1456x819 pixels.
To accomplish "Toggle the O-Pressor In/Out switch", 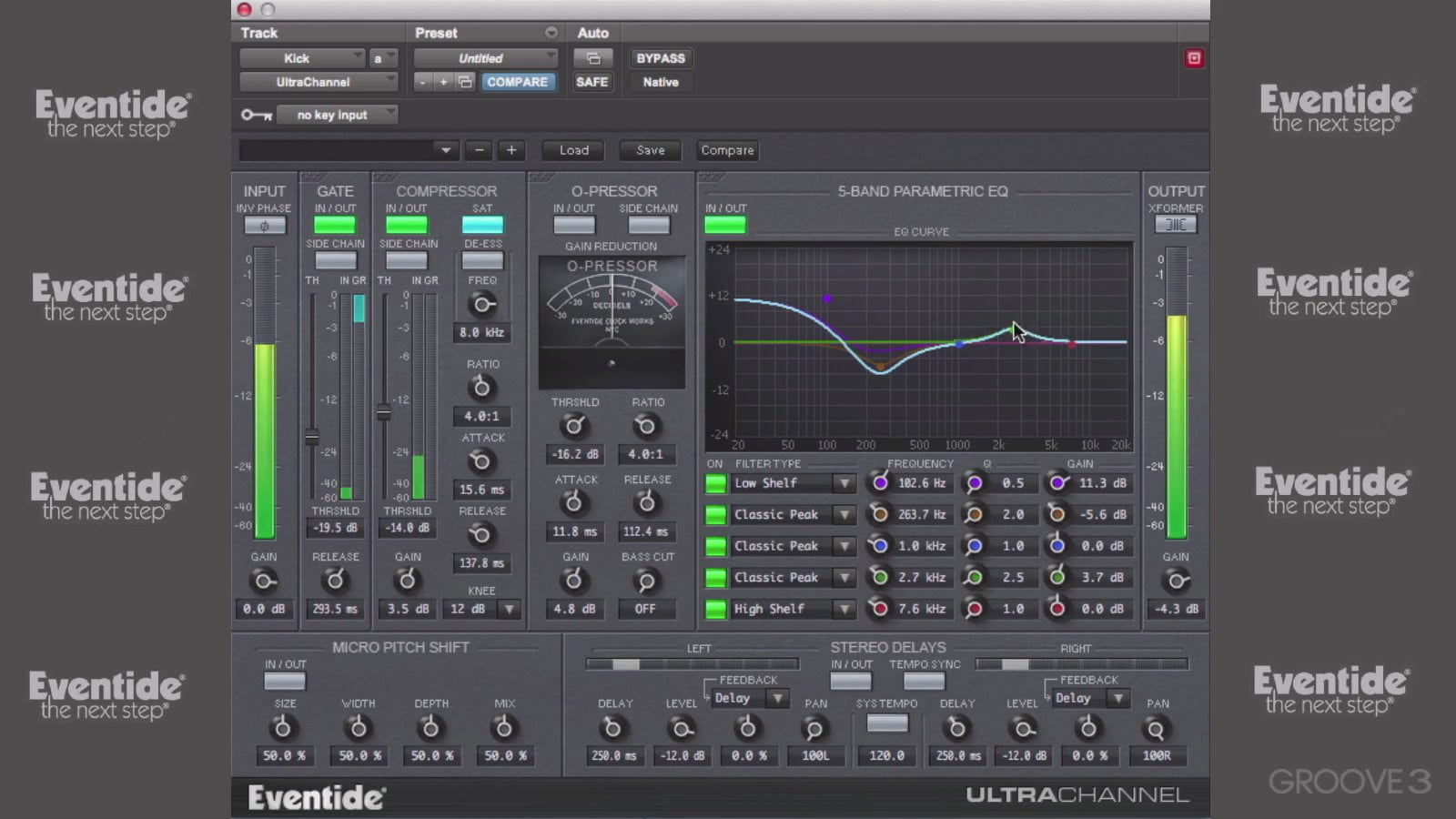I will click(x=574, y=225).
